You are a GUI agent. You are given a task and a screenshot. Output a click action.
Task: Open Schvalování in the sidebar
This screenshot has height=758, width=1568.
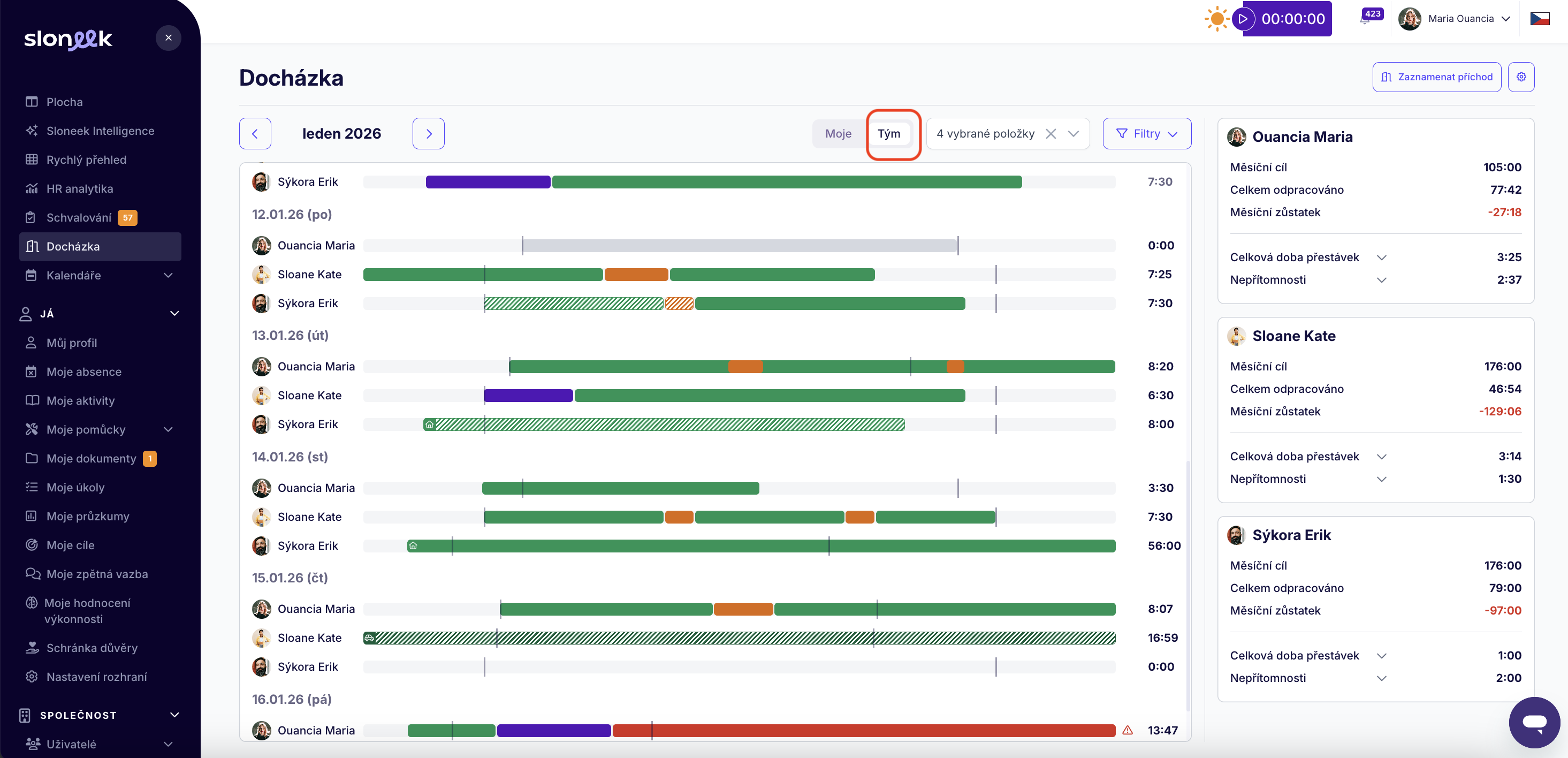click(79, 217)
